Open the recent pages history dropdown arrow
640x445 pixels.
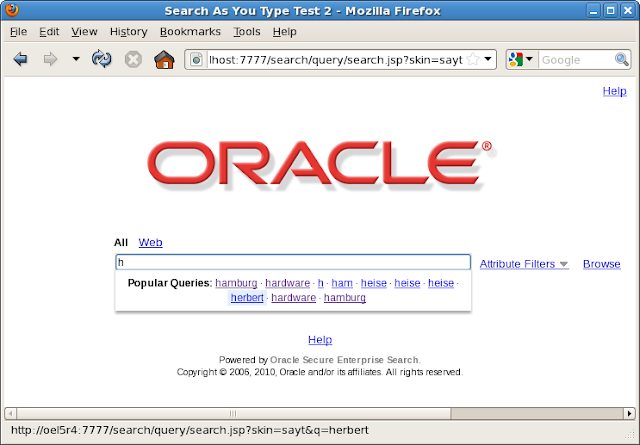[x=76, y=59]
